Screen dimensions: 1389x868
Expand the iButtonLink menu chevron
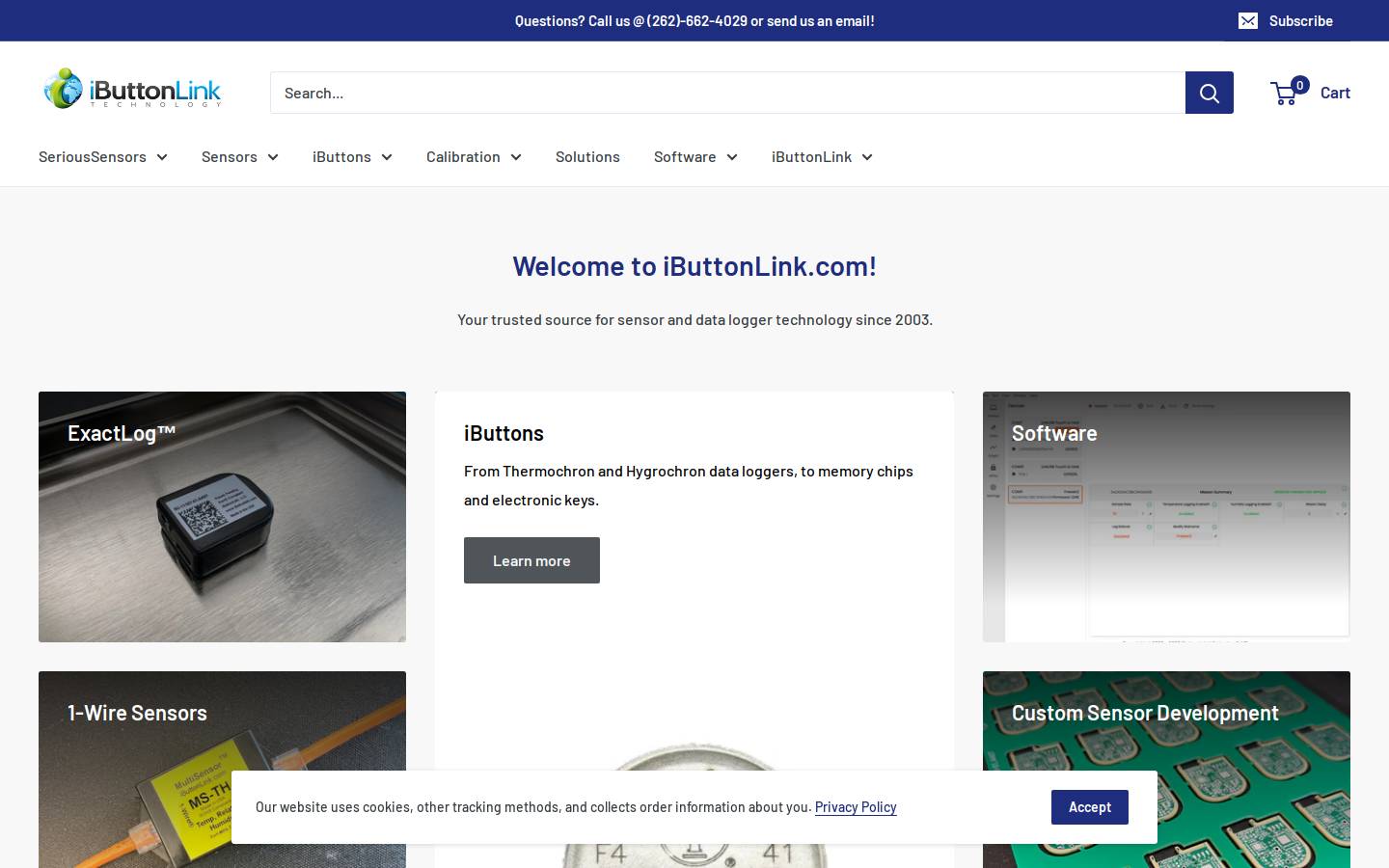[x=867, y=157]
